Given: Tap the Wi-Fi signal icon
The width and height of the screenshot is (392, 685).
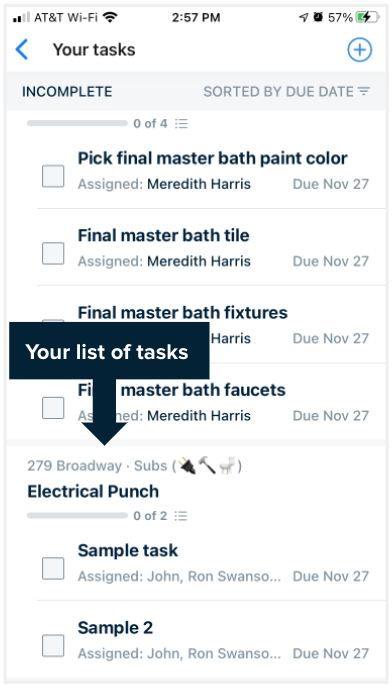Looking at the screenshot, I should click(111, 17).
